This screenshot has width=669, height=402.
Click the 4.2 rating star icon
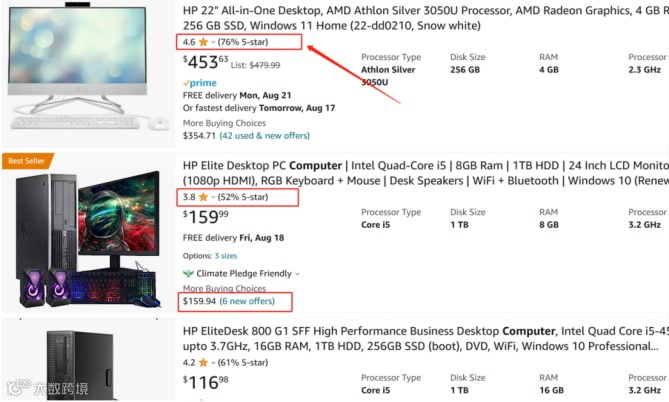coord(203,362)
